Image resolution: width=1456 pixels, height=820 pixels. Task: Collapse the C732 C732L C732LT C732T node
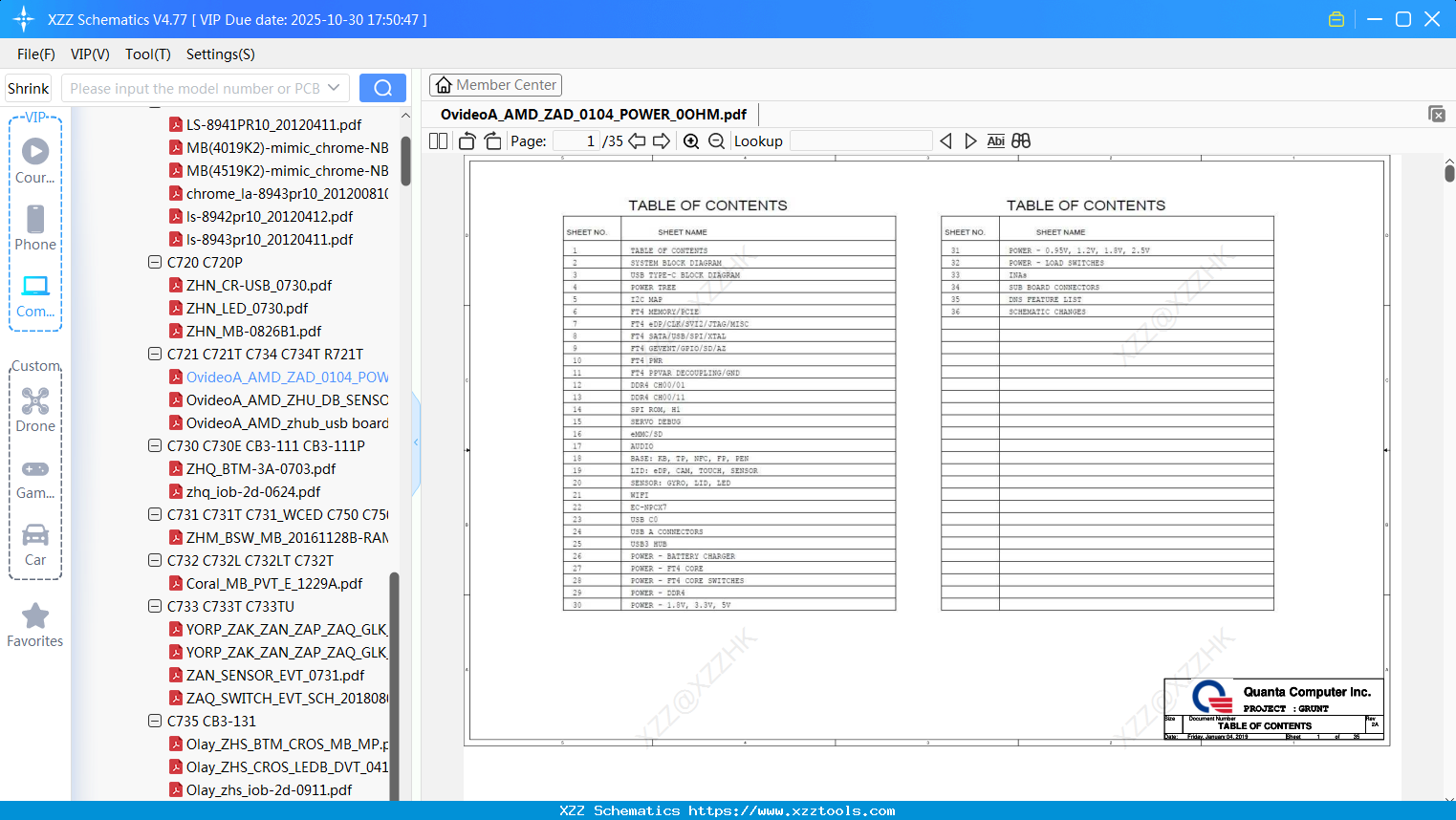(x=155, y=560)
